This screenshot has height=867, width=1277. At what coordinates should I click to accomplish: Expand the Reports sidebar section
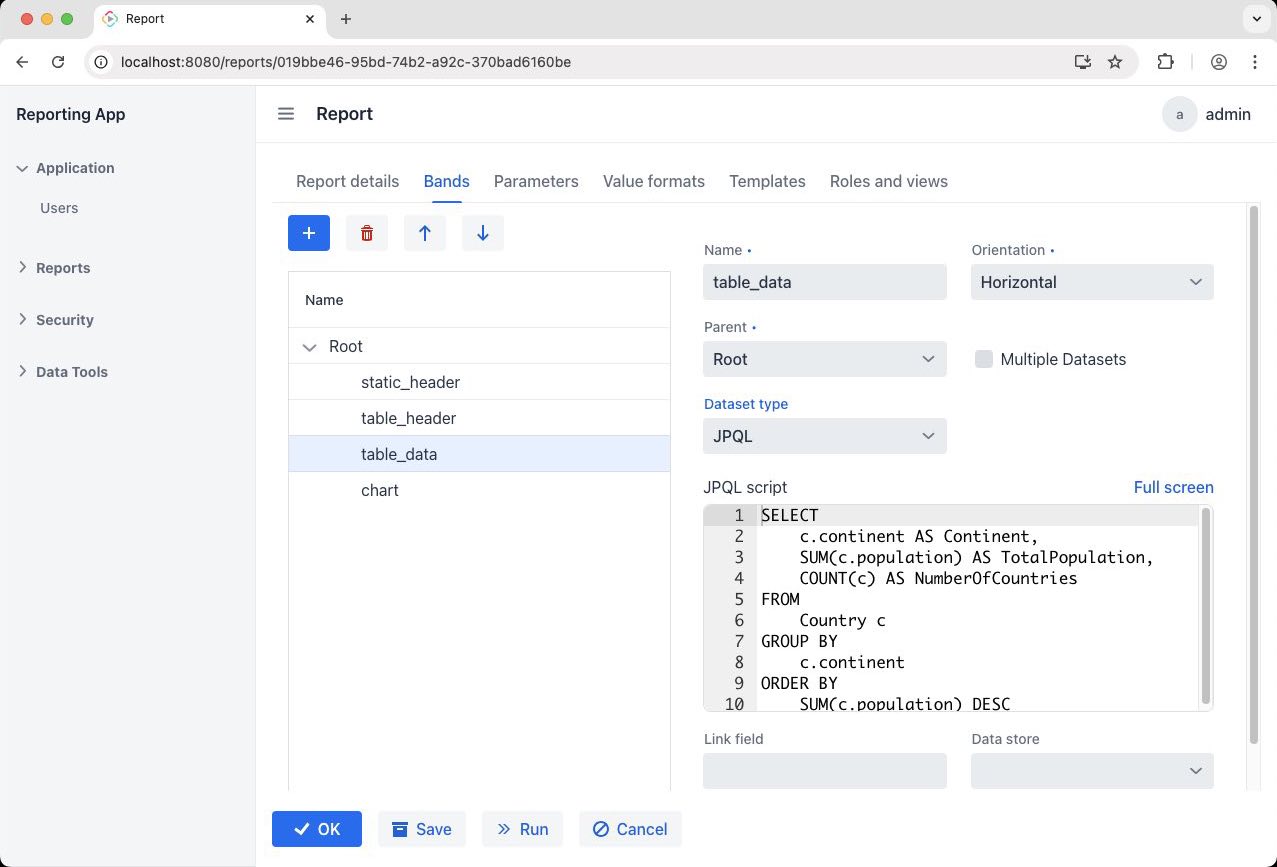point(53,268)
